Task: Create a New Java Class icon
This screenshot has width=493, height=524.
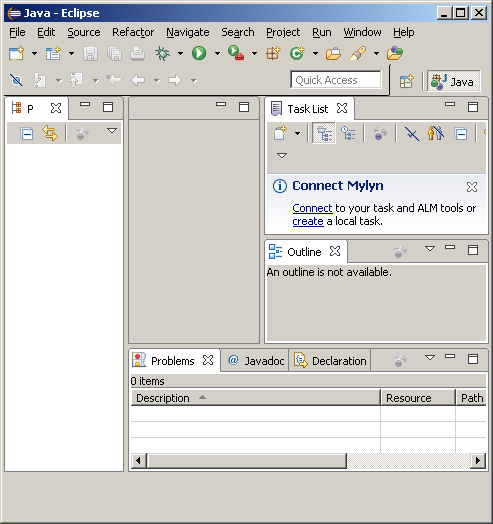Action: (x=297, y=53)
